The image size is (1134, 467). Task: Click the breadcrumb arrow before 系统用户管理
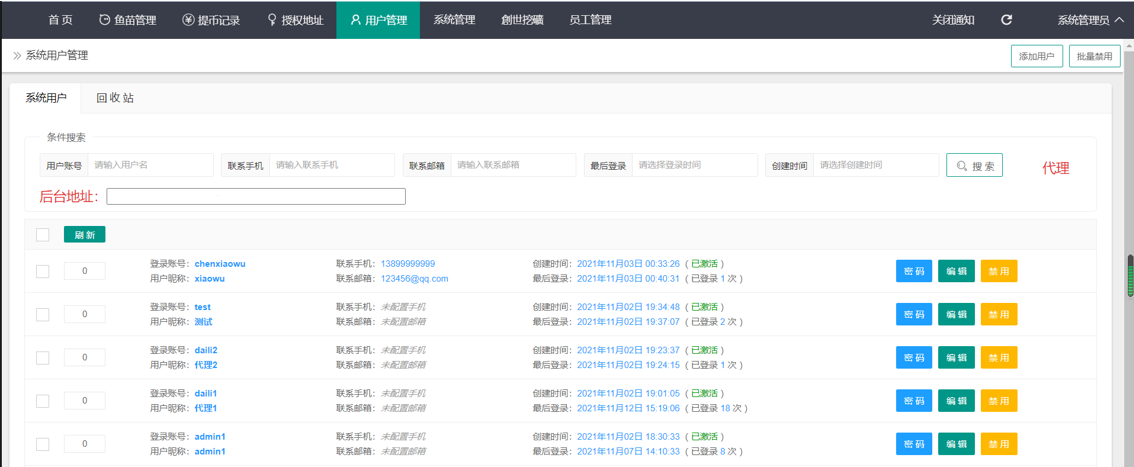coord(17,56)
